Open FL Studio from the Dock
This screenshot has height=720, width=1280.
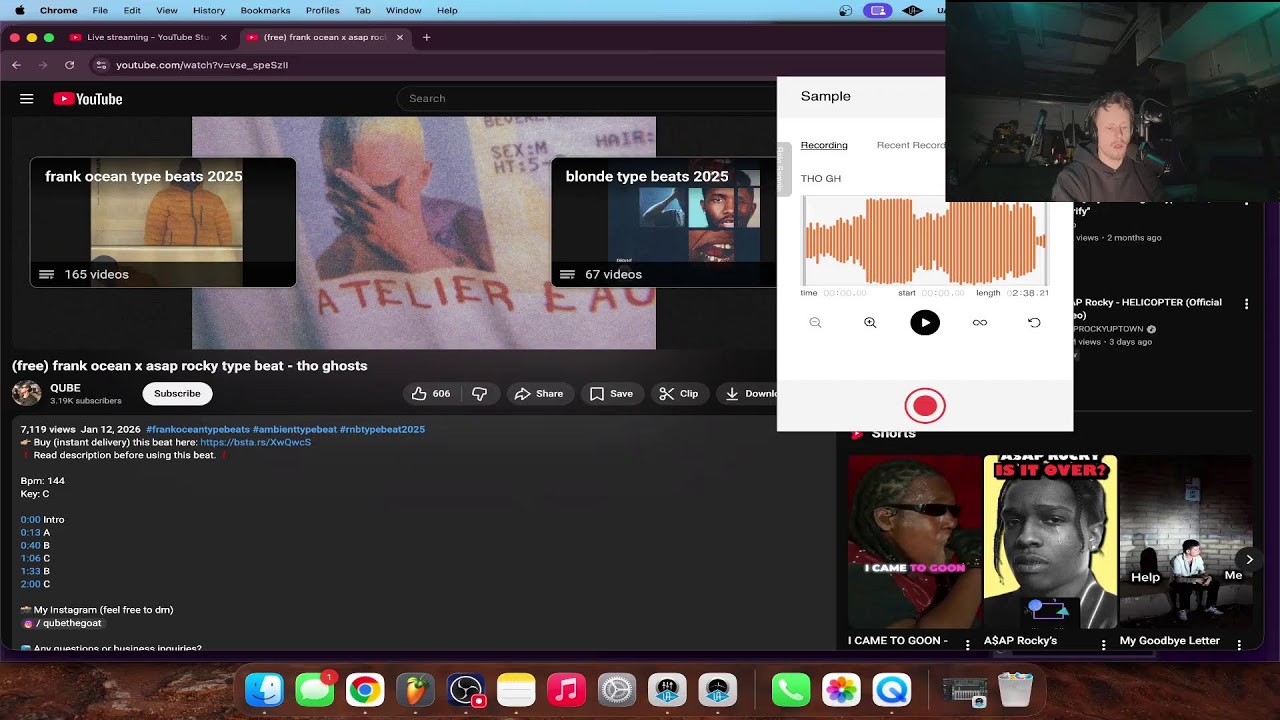(415, 690)
